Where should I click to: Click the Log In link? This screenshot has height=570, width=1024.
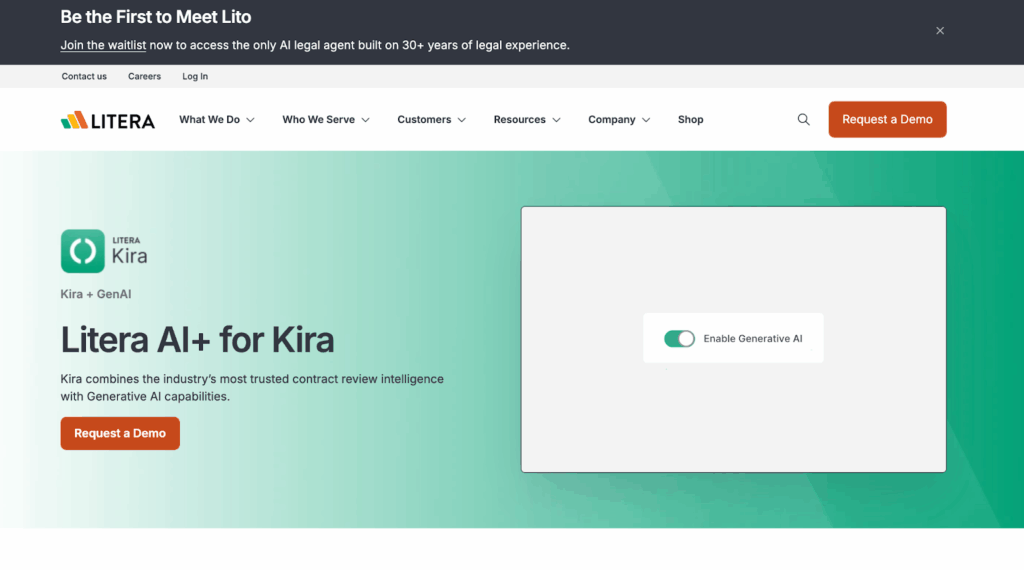[x=195, y=76]
